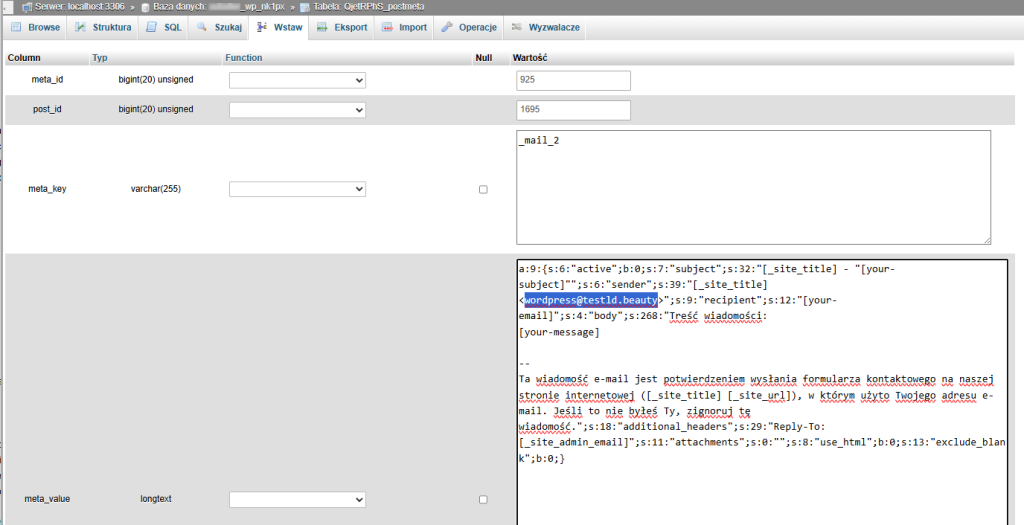Viewport: 1024px width, 525px height.
Task: Click the server icon in breadcrumb
Action: [27, 7]
